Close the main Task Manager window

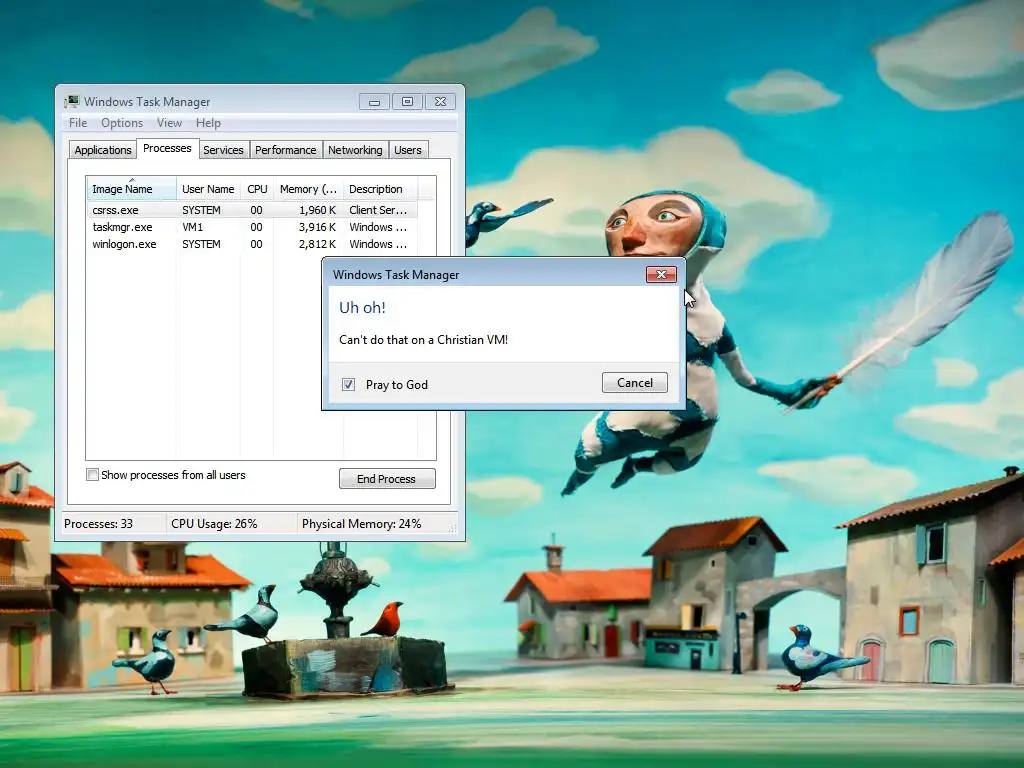440,102
